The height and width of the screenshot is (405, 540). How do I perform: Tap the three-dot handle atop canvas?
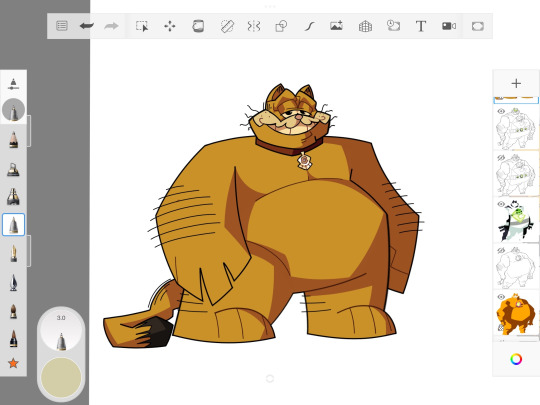pos(270,7)
